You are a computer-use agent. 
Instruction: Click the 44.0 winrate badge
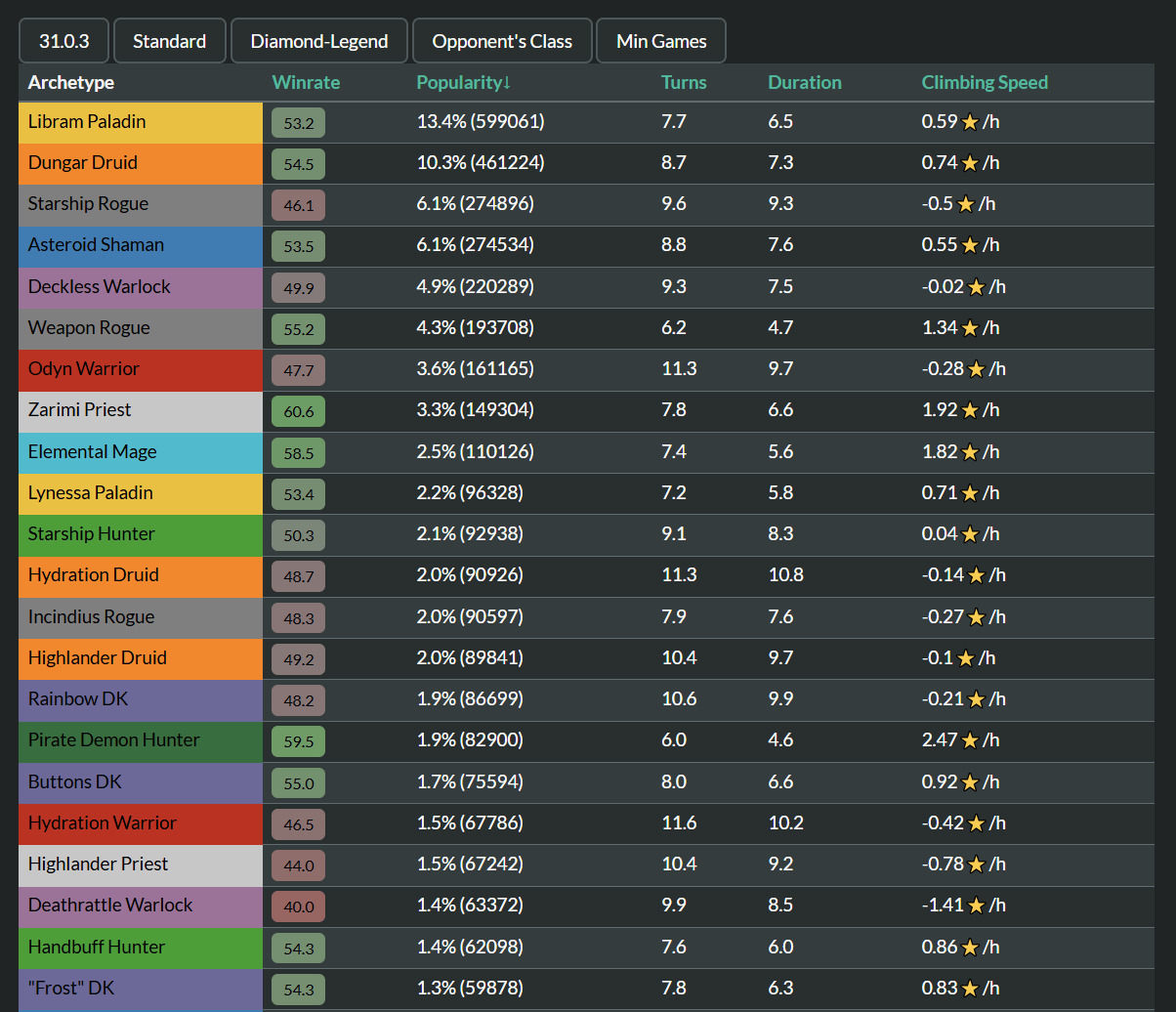(x=299, y=865)
